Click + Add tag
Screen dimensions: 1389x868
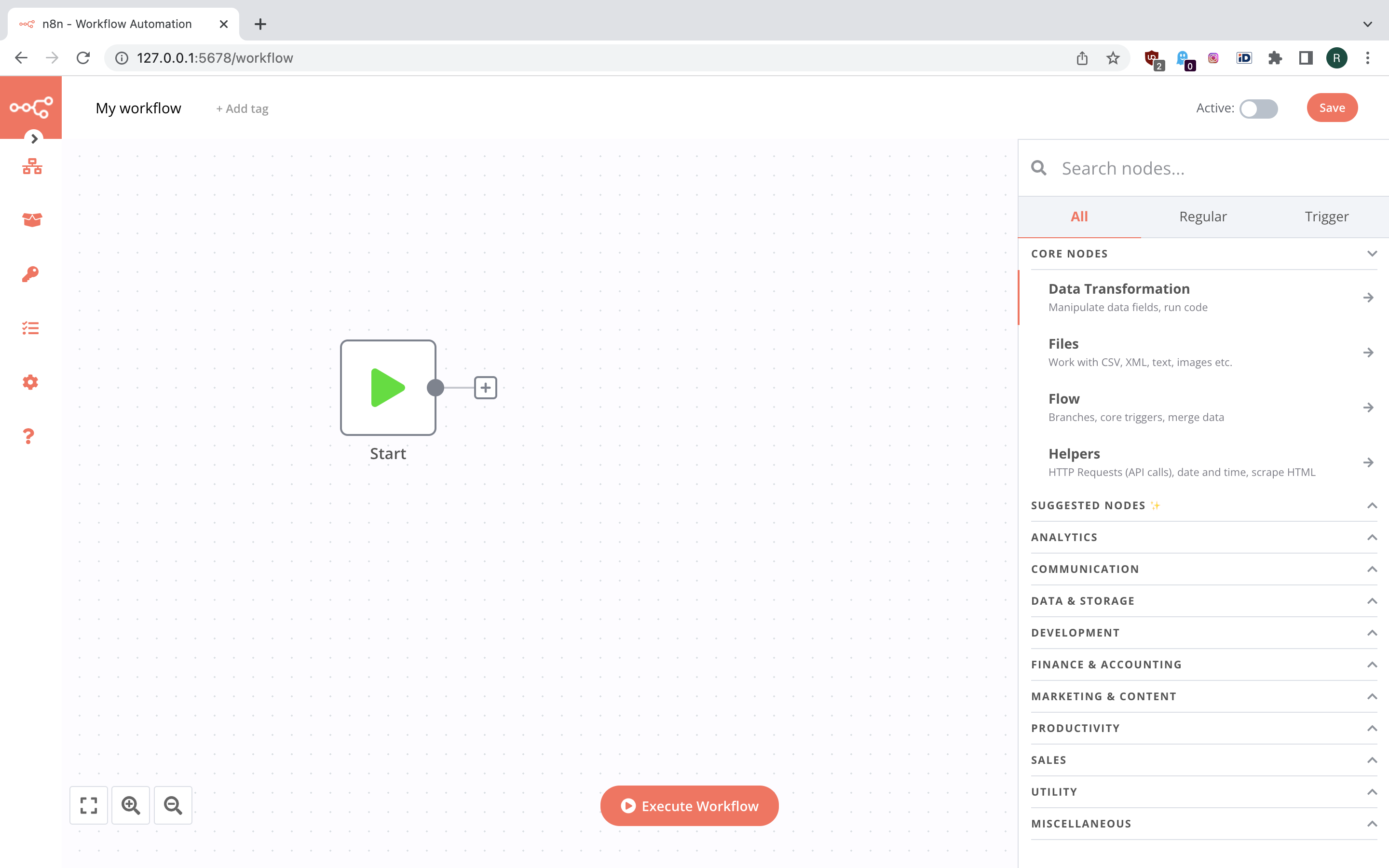tap(242, 108)
